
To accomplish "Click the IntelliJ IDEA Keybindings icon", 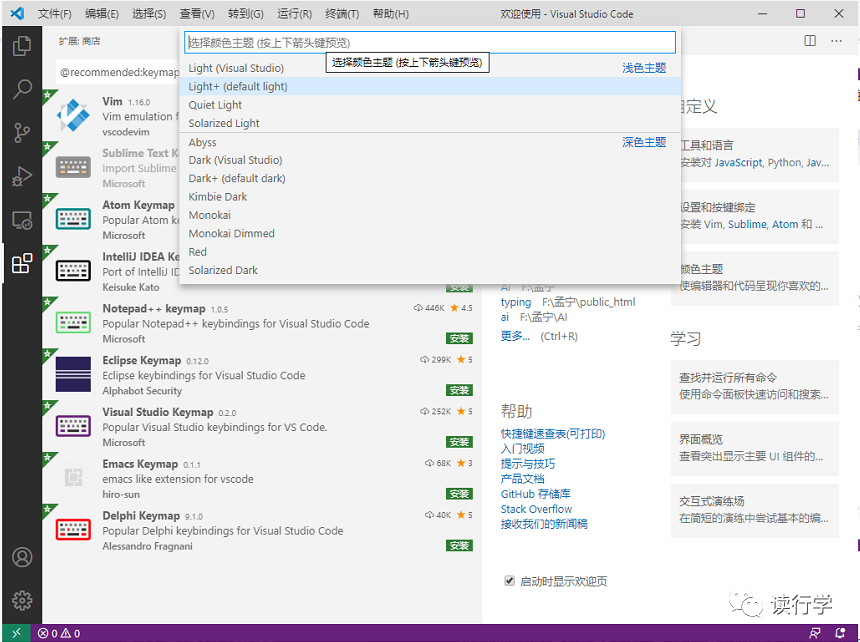I will tap(73, 271).
